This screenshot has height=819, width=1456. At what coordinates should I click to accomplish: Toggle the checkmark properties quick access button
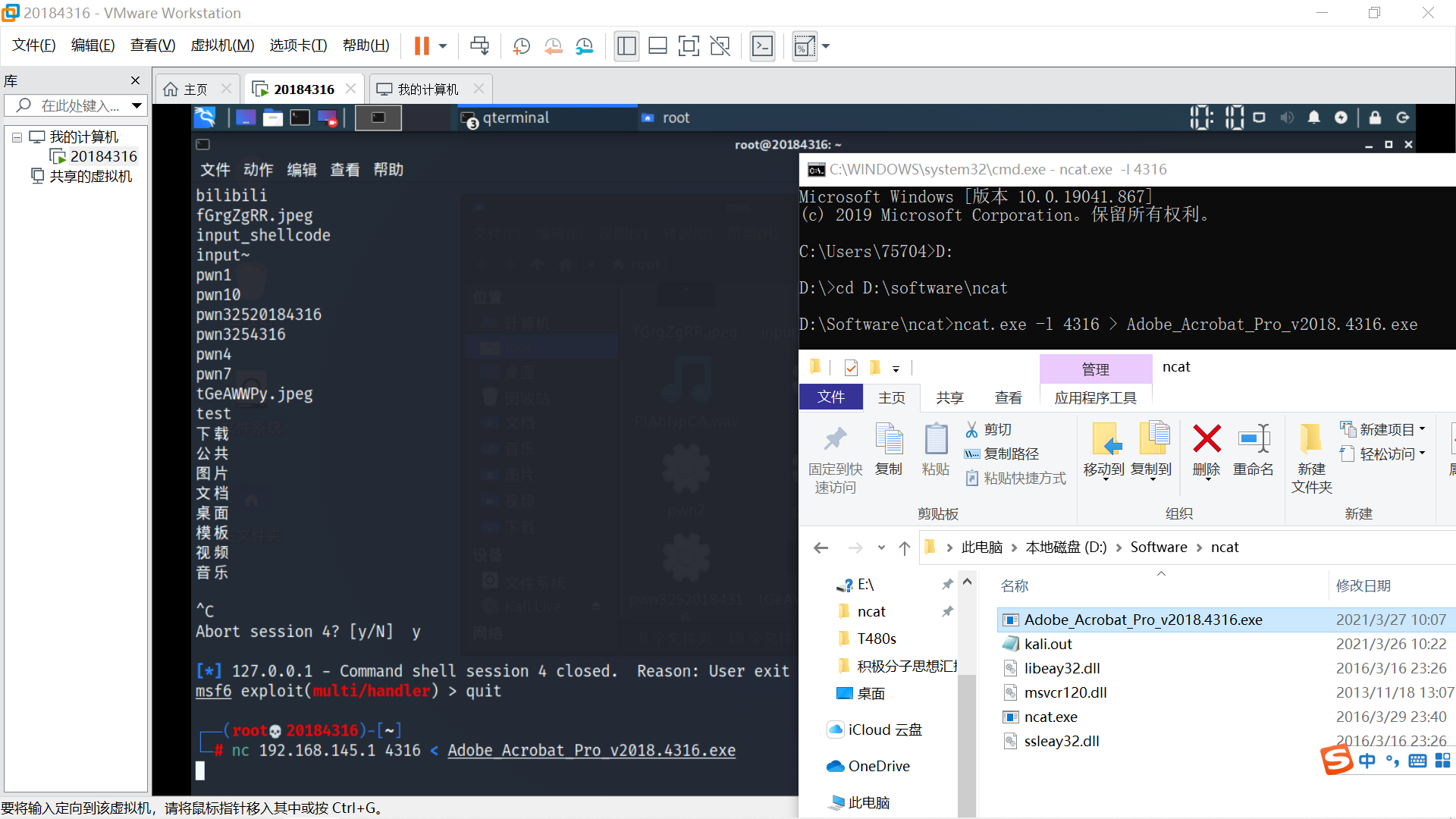(x=851, y=368)
